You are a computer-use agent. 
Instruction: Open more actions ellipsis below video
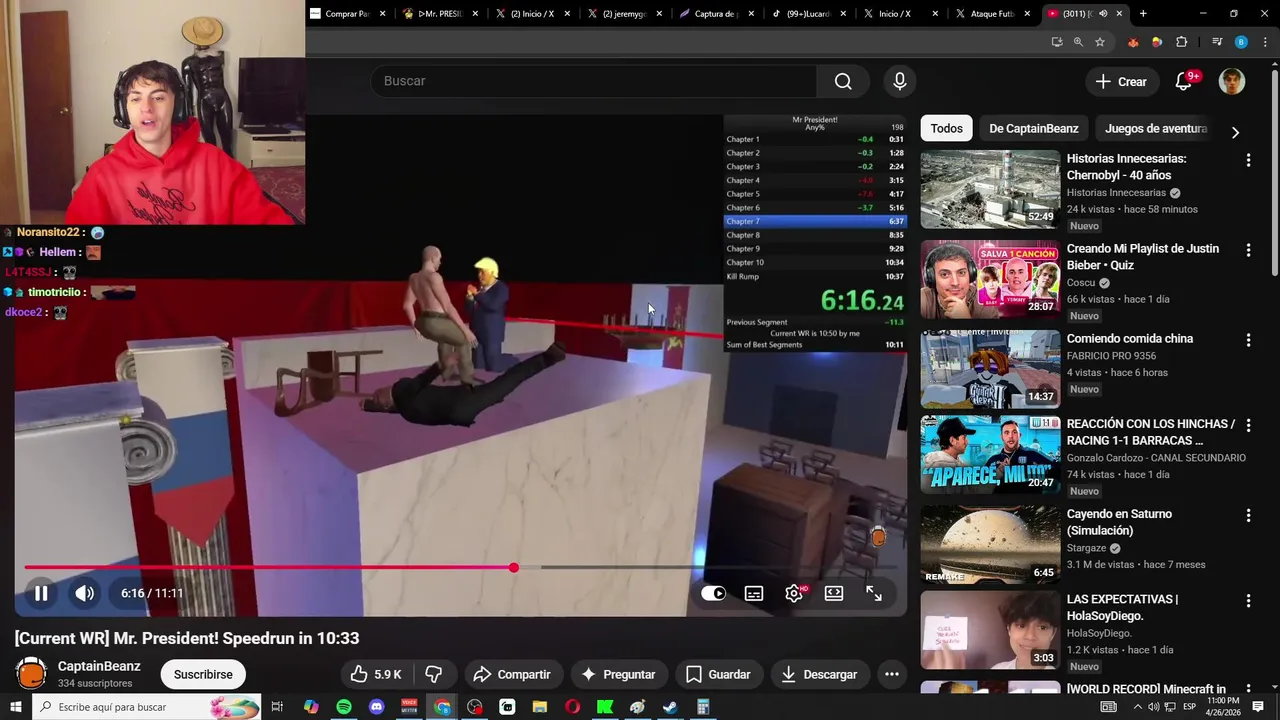(892, 674)
